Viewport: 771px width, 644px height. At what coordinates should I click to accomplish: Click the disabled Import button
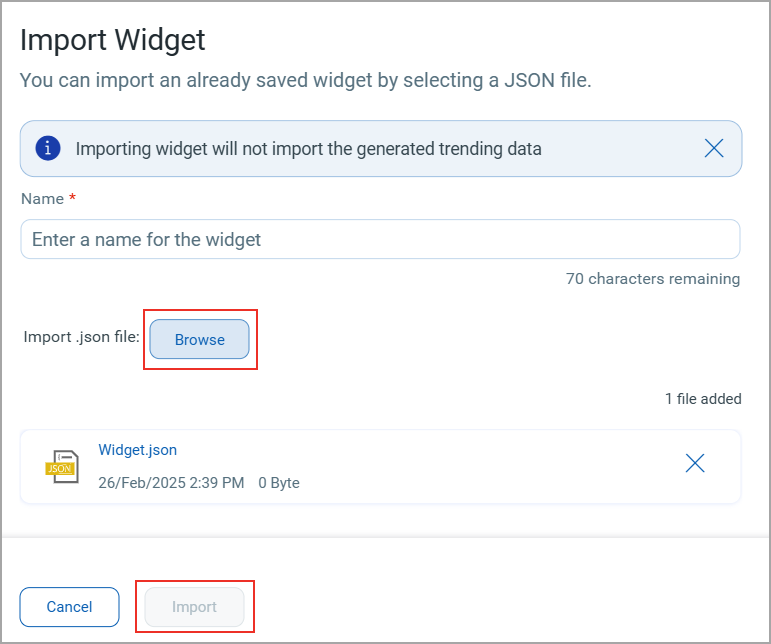click(194, 607)
